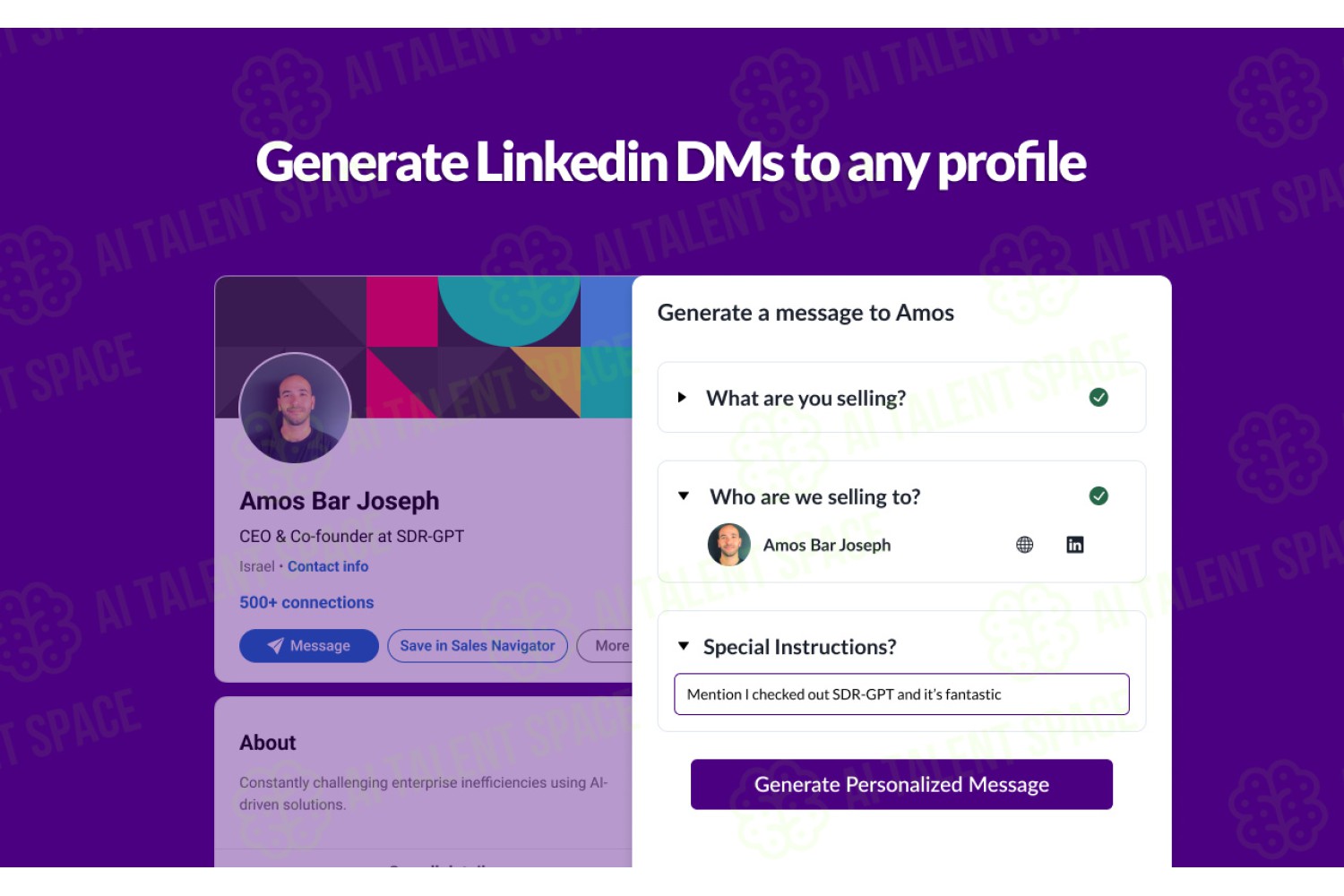Click the Message button on profile
Image resolution: width=1344 pixels, height=896 pixels.
coord(309,646)
